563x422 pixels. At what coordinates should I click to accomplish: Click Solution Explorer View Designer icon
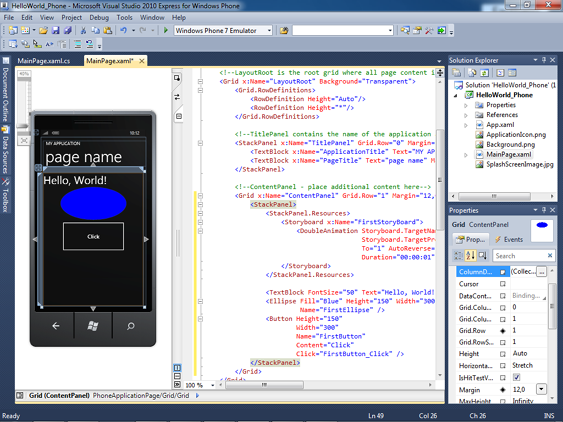pos(512,73)
